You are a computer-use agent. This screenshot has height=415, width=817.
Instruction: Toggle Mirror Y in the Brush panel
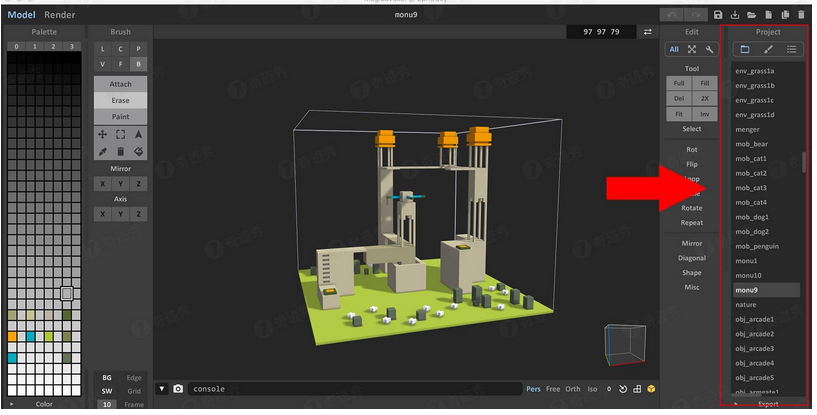(120, 184)
